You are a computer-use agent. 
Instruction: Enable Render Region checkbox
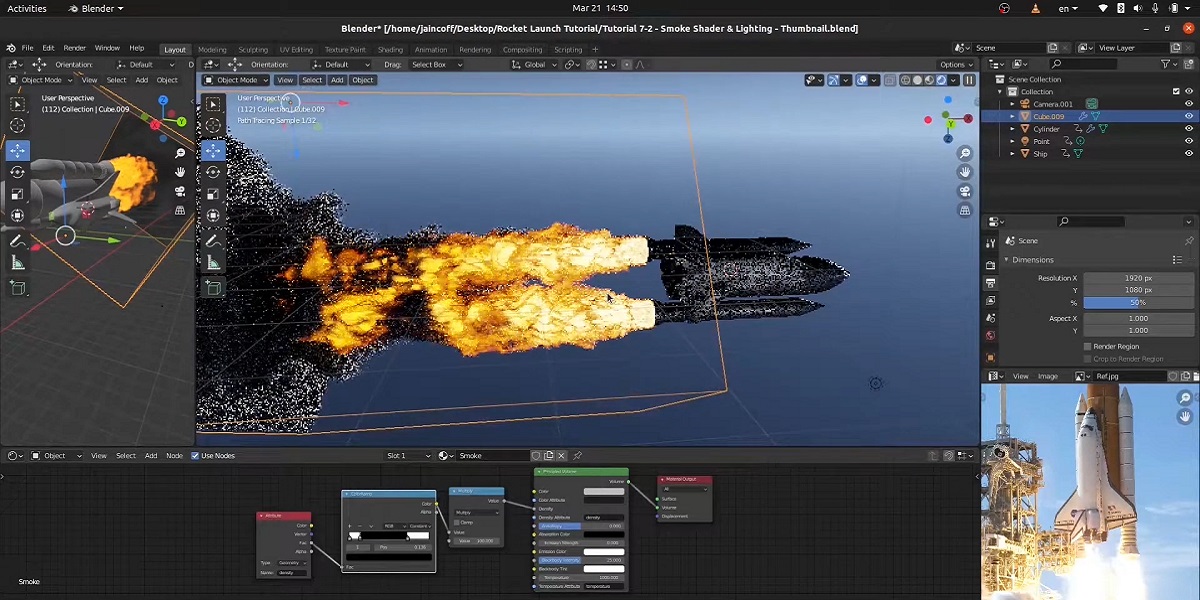pyautogui.click(x=1087, y=346)
